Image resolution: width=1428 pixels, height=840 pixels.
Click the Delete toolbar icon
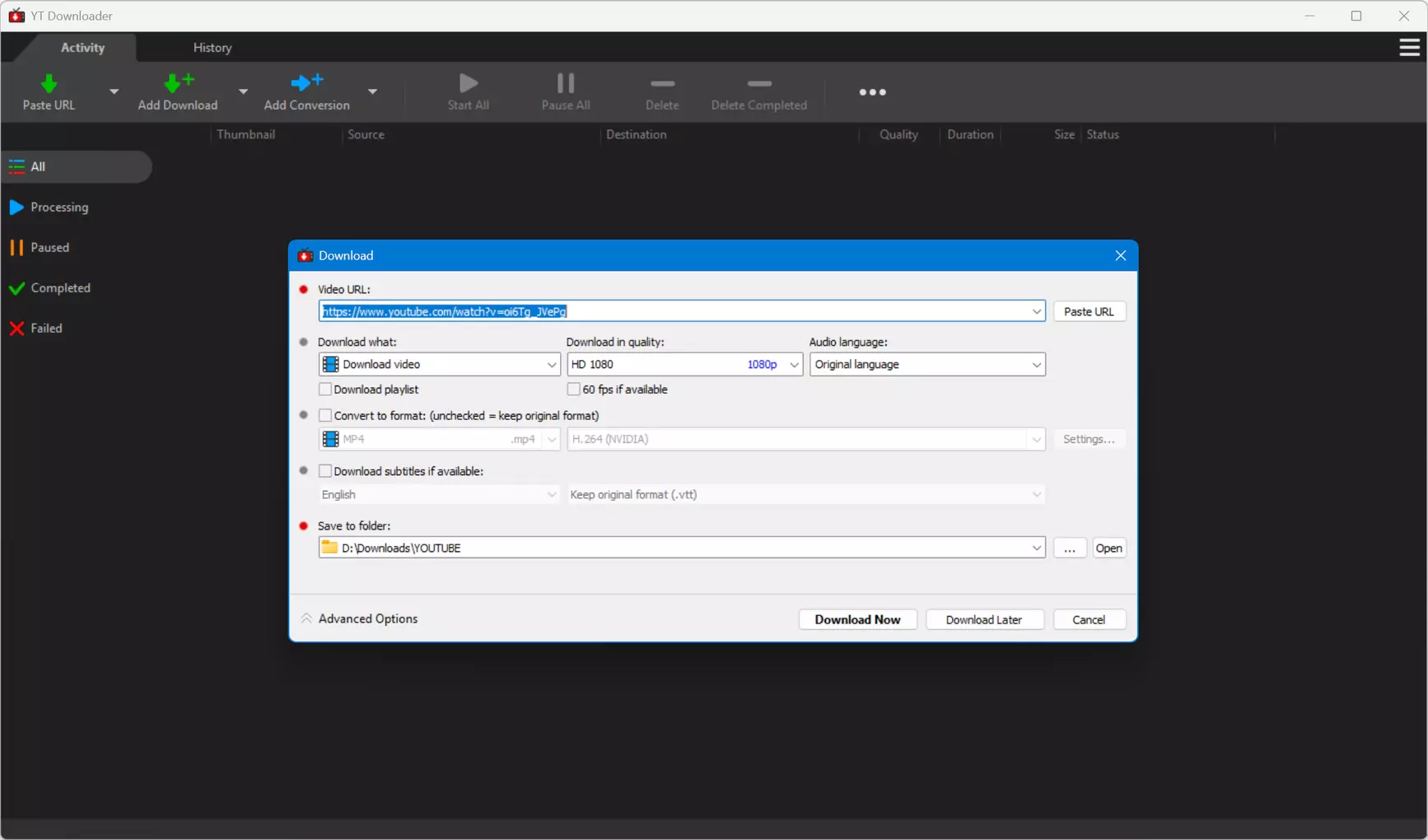pos(662,83)
